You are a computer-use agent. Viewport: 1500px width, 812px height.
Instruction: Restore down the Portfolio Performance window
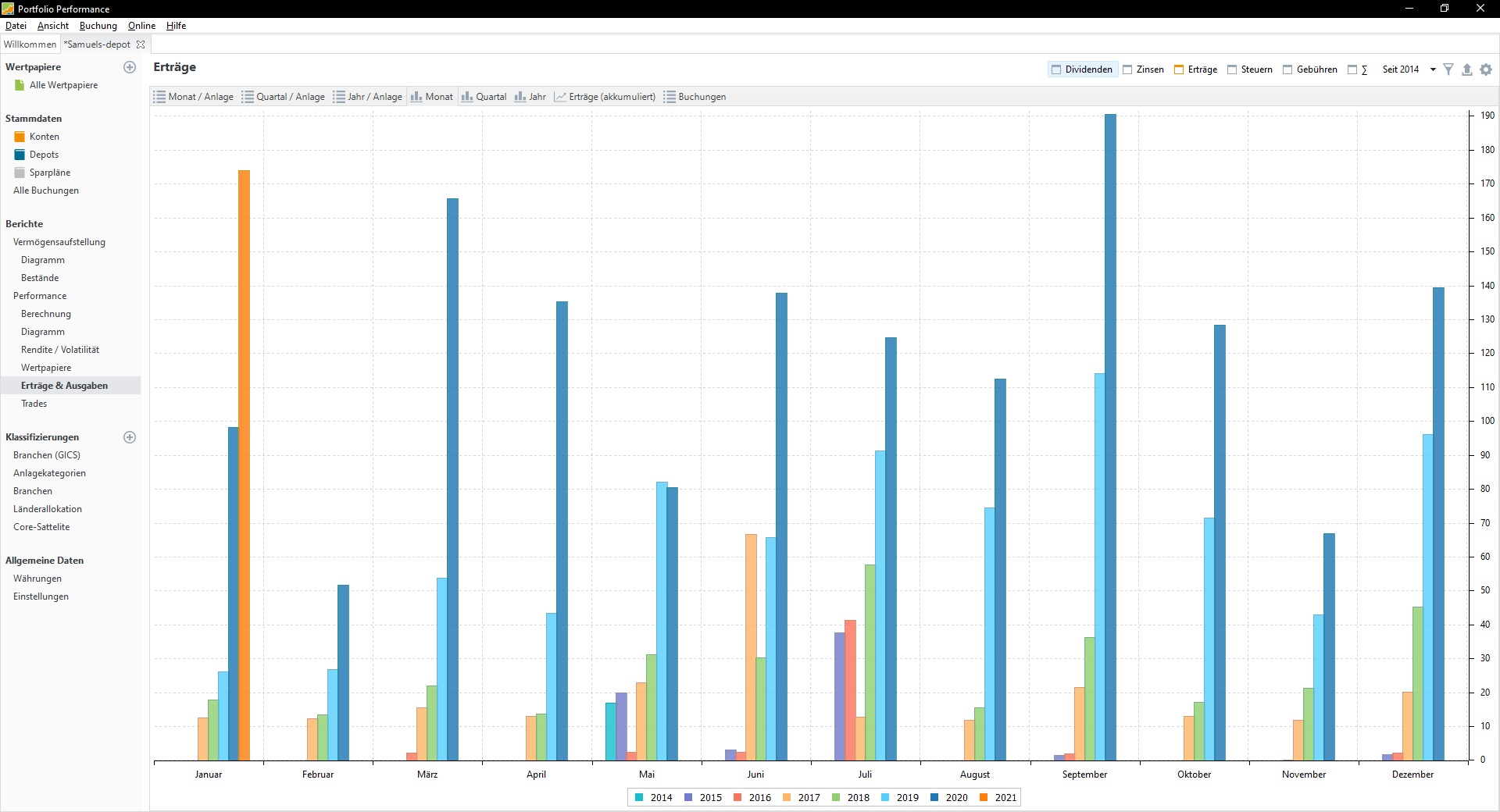coord(1445,9)
